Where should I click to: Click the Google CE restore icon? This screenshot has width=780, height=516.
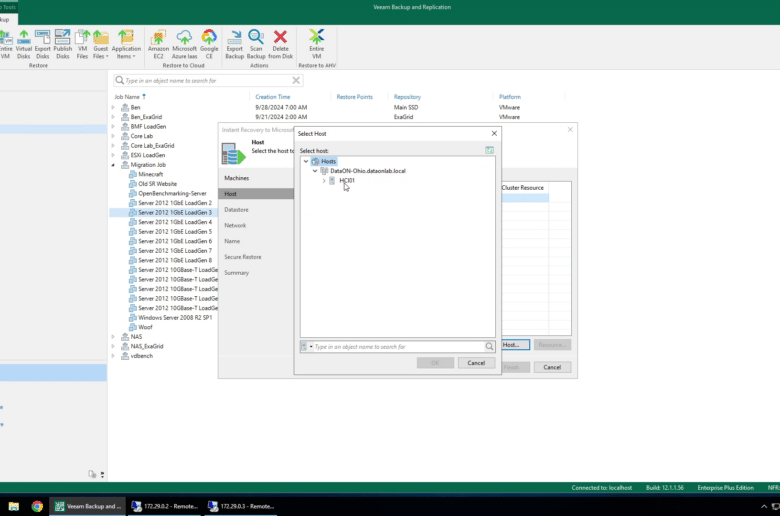(209, 44)
